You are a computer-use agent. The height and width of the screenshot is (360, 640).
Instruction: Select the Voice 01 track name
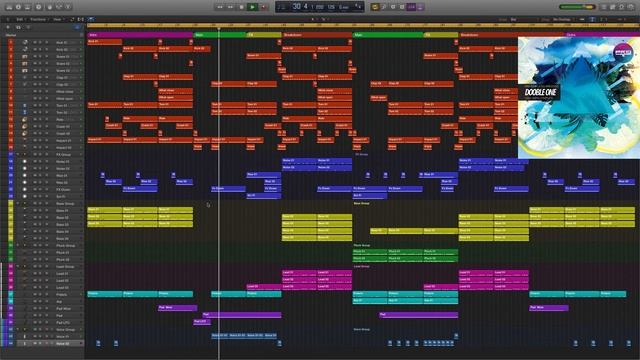[x=62, y=337]
